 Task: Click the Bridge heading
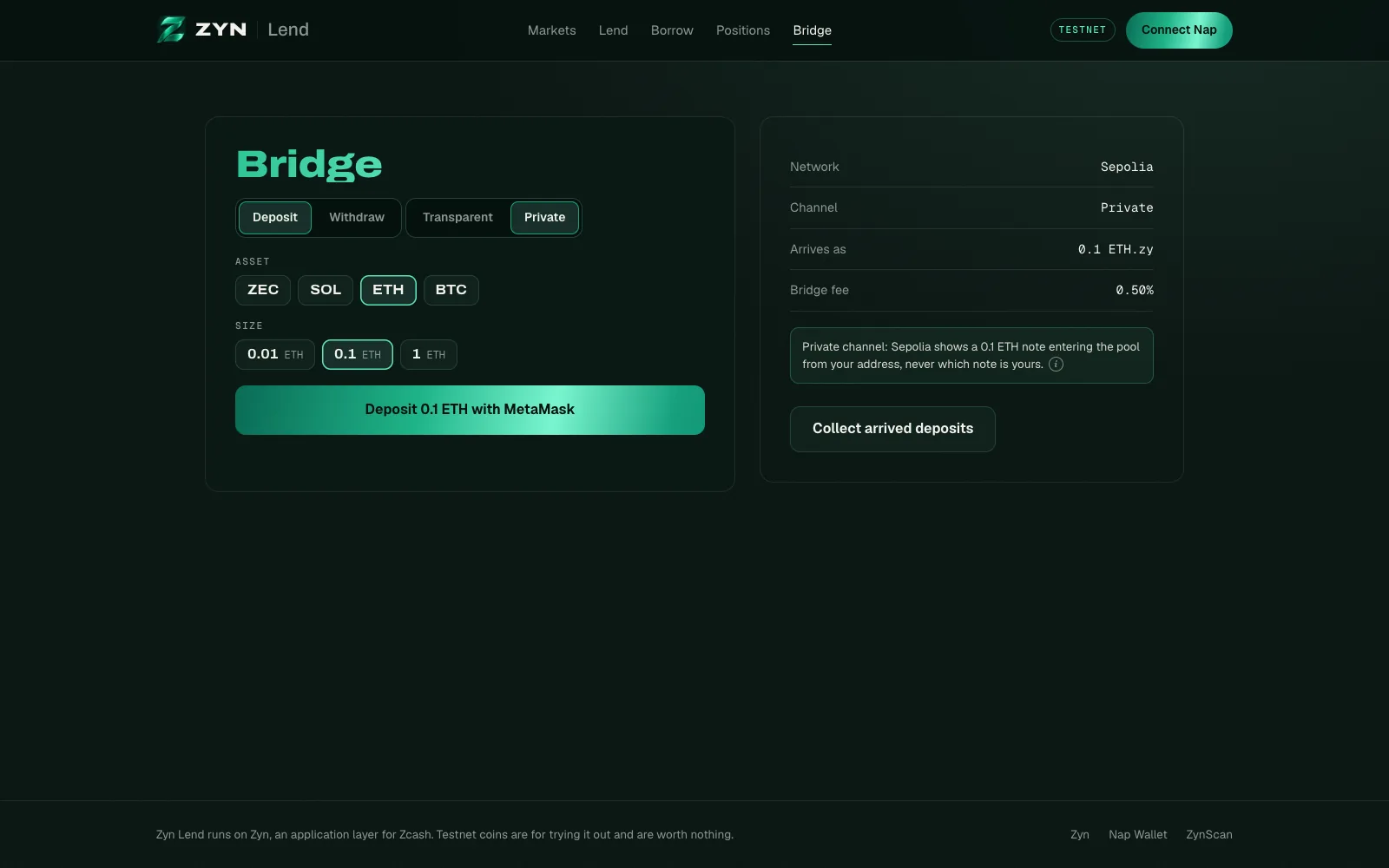[309, 165]
